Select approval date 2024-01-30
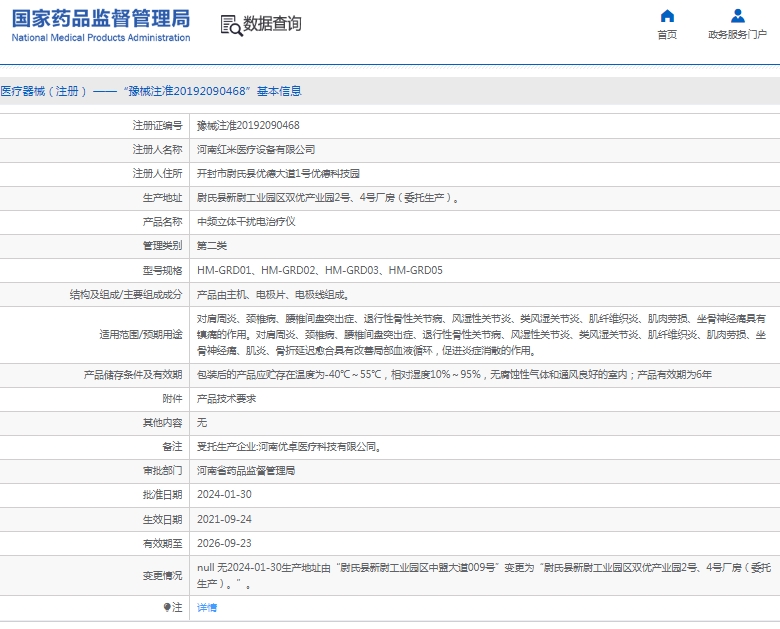Image resolution: width=780 pixels, height=629 pixels. point(224,494)
